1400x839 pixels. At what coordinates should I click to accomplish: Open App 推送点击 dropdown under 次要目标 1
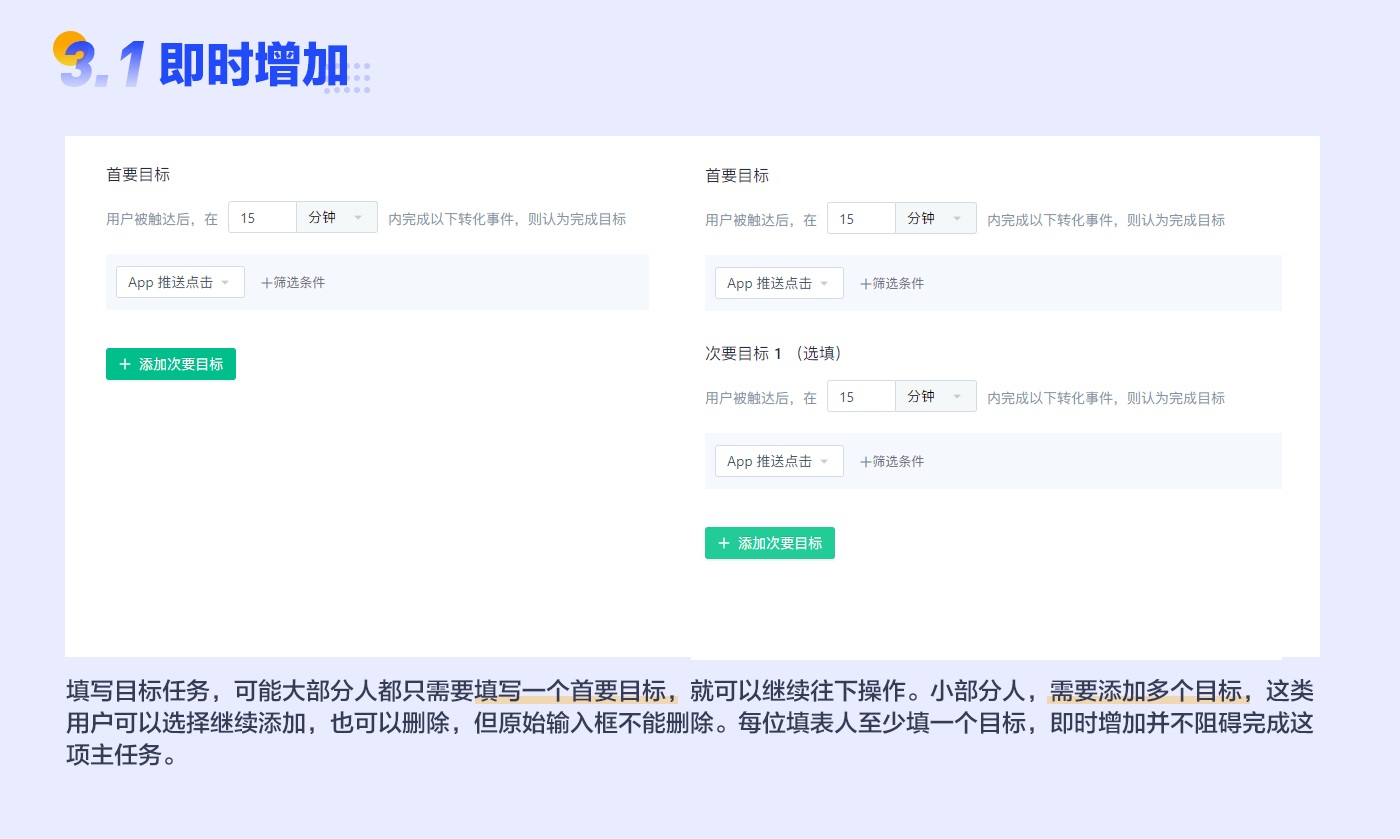[779, 461]
